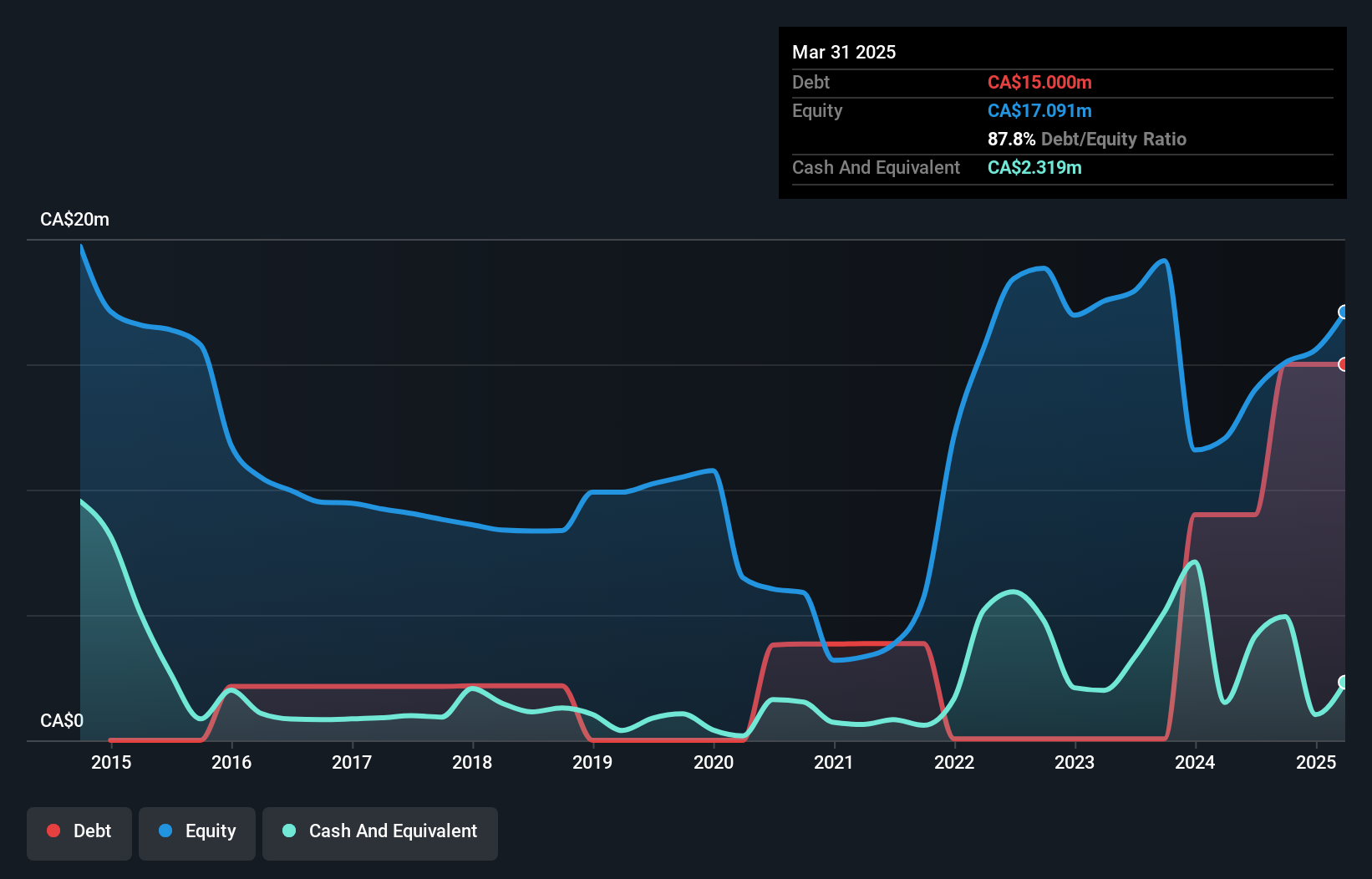The image size is (1372, 879).
Task: Click the 2020 x-axis label
Action: click(x=714, y=762)
